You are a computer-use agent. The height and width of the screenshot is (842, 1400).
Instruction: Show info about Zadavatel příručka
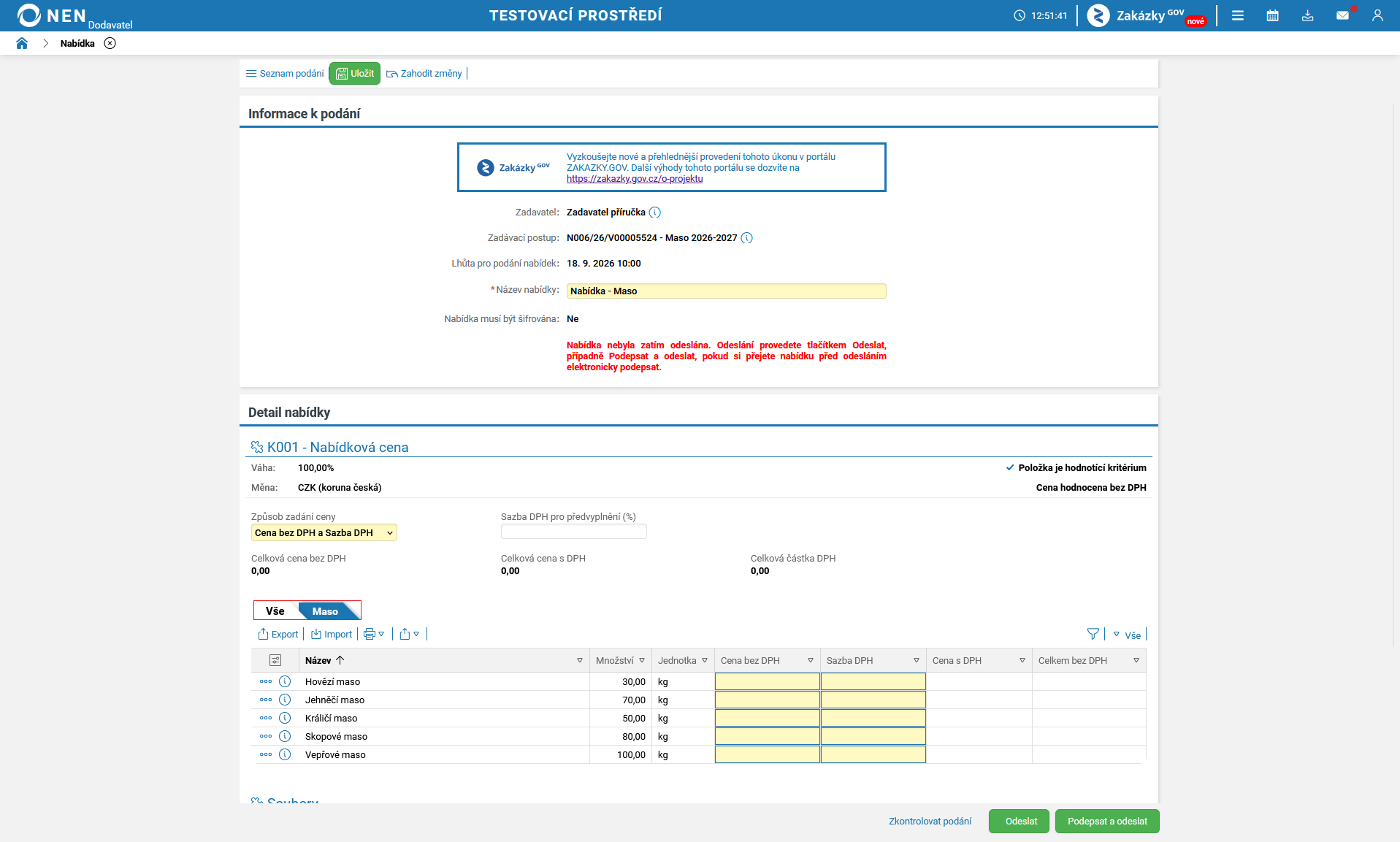pos(655,213)
